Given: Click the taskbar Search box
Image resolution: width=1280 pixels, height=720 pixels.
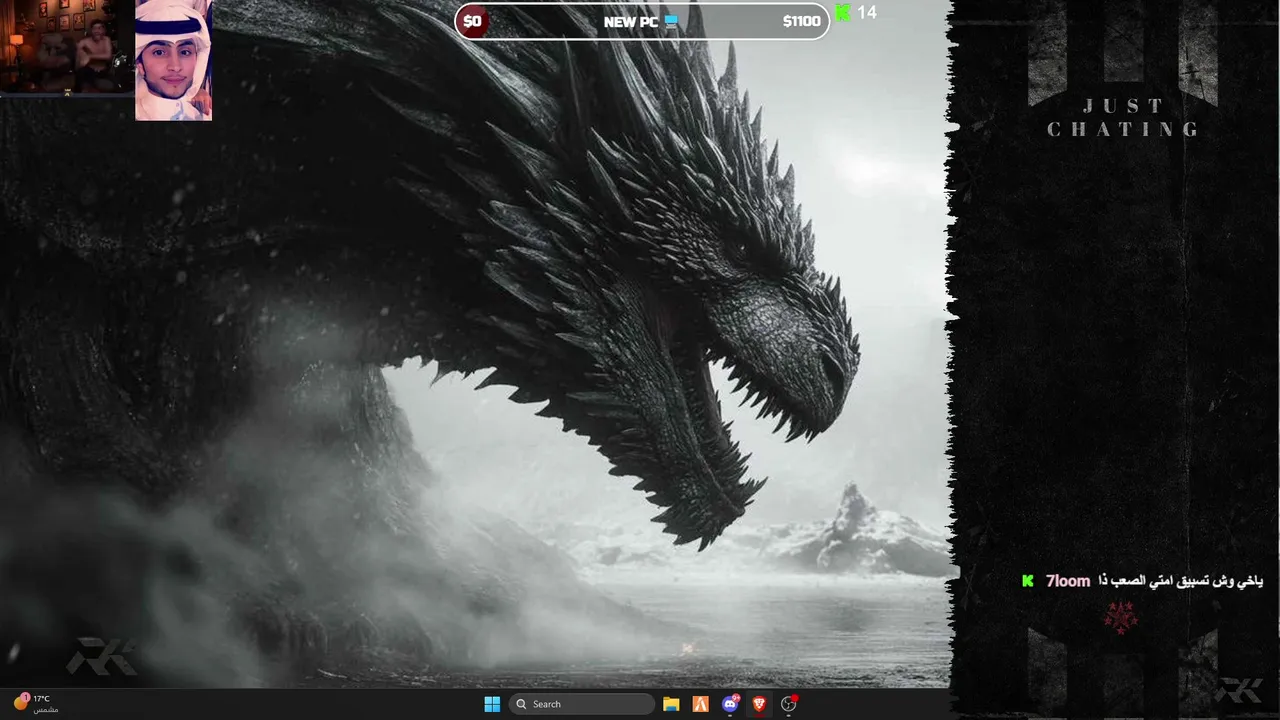Looking at the screenshot, I should (x=582, y=704).
